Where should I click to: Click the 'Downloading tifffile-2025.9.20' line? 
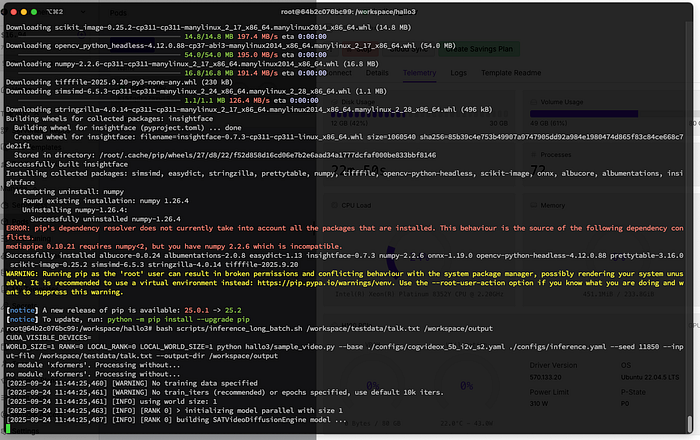[x=119, y=82]
